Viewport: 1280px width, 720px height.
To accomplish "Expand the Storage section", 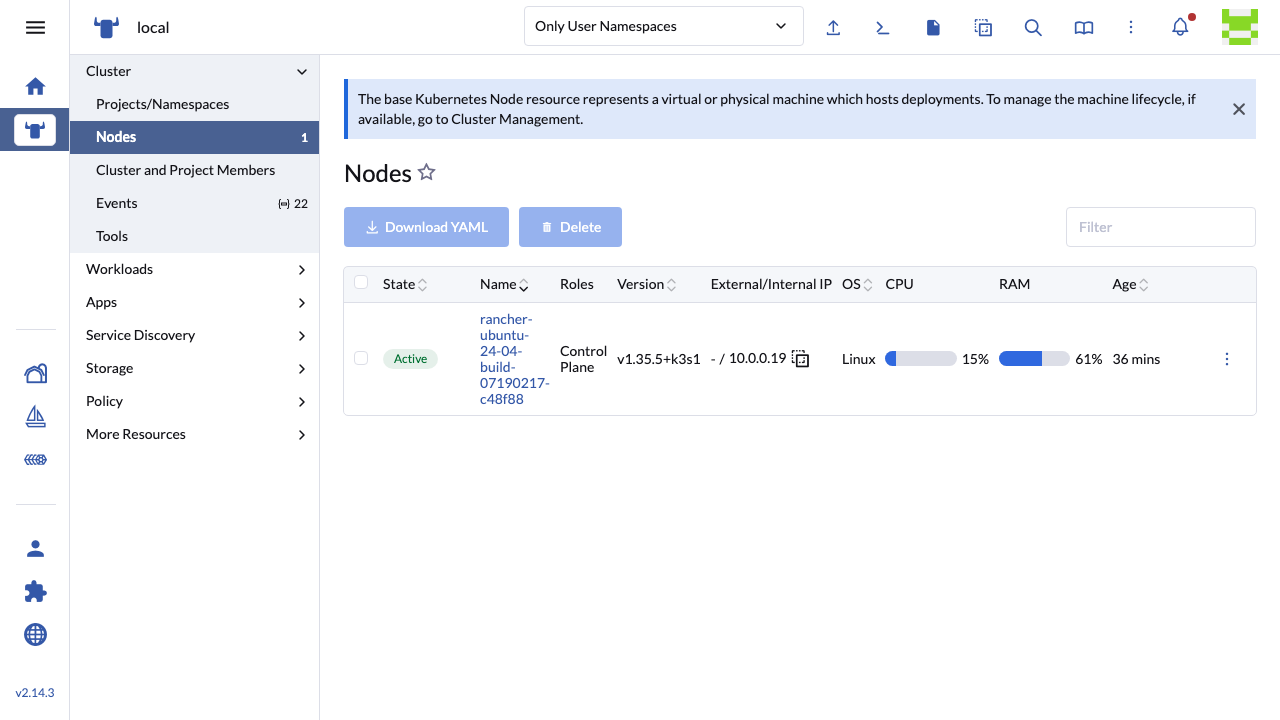I will 195,368.
